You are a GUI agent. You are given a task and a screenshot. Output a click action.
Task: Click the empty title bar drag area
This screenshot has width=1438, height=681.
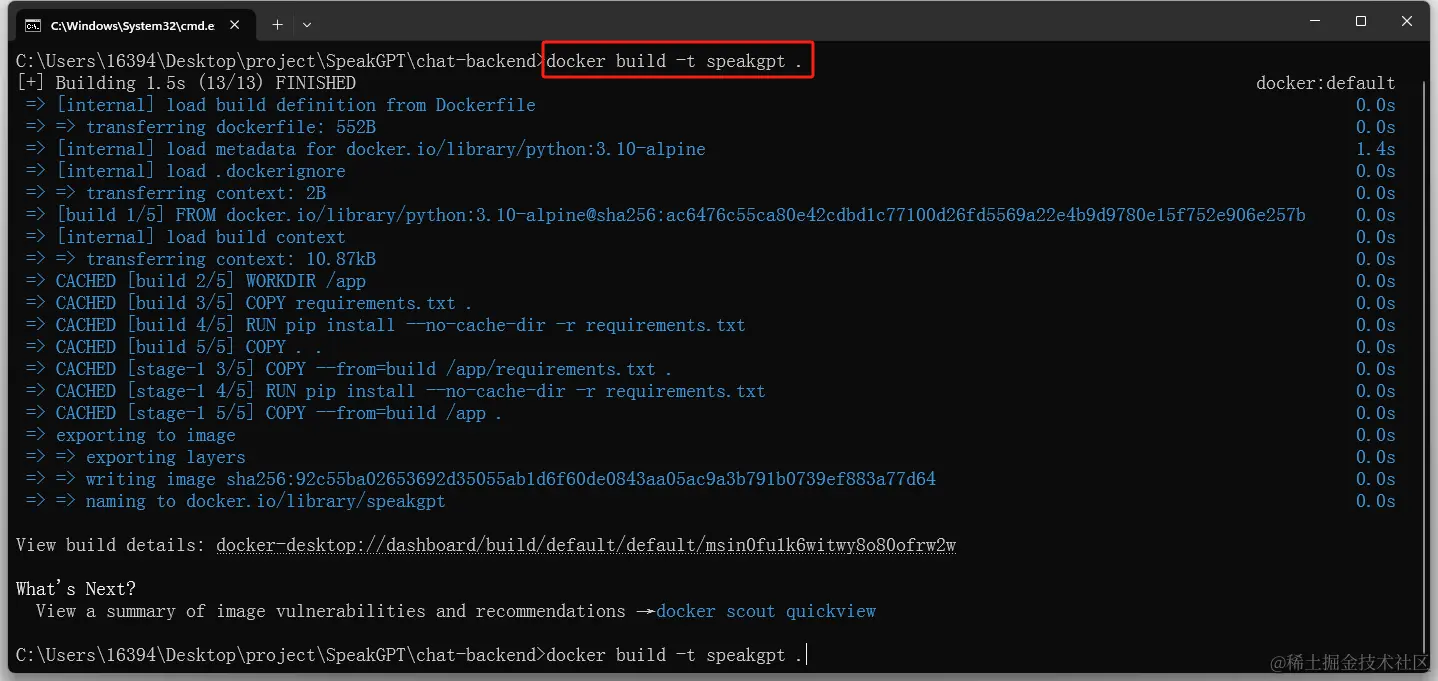800,22
